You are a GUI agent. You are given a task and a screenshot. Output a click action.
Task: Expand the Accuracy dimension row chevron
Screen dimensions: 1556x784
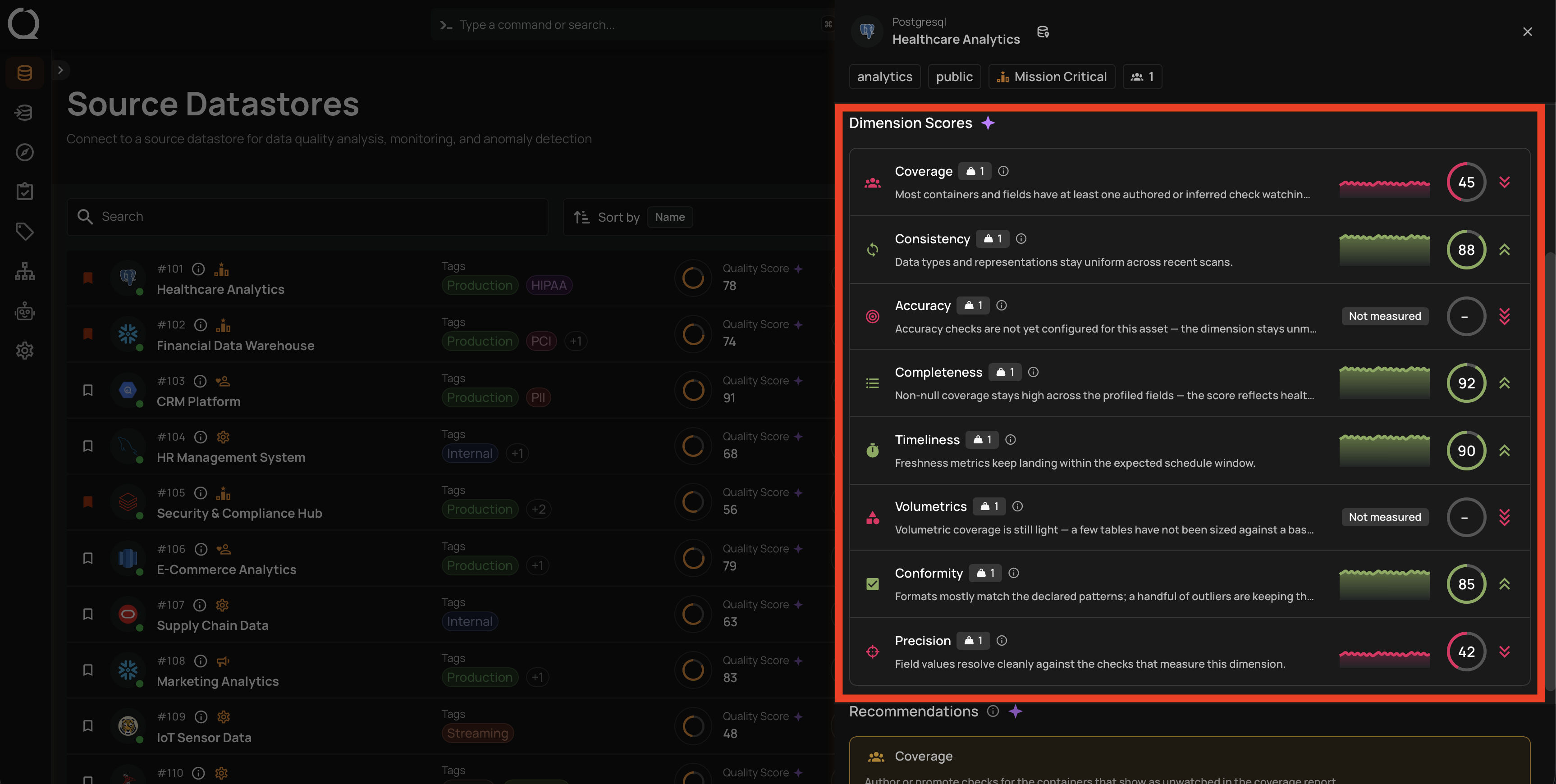[1505, 316]
